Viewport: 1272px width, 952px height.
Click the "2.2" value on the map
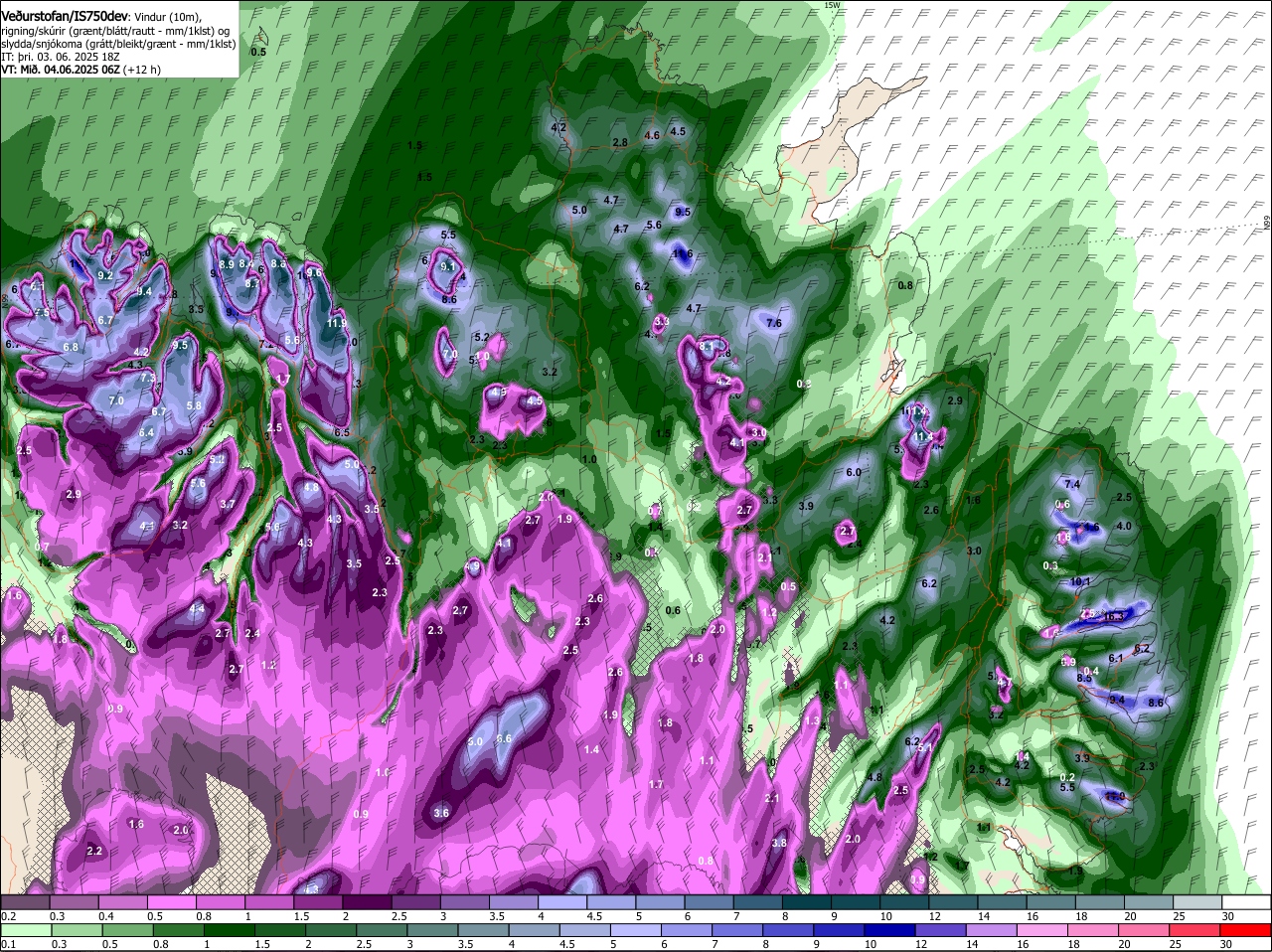(94, 851)
